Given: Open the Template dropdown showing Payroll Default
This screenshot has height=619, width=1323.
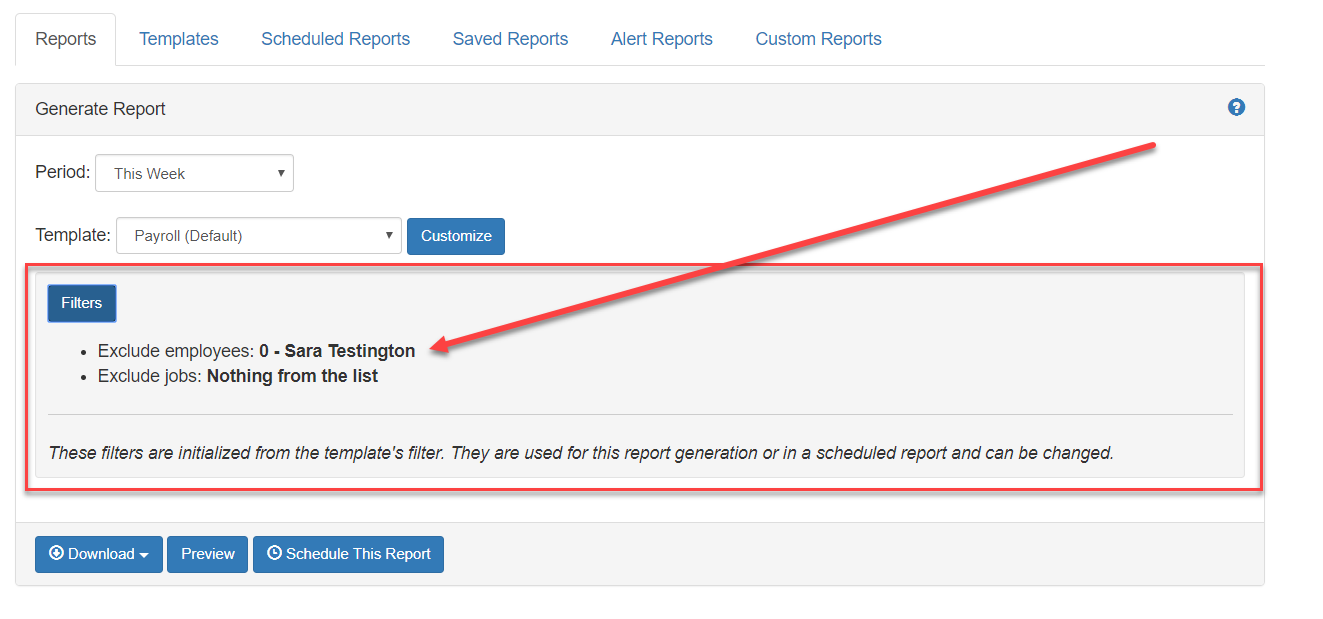Looking at the screenshot, I should [258, 236].
